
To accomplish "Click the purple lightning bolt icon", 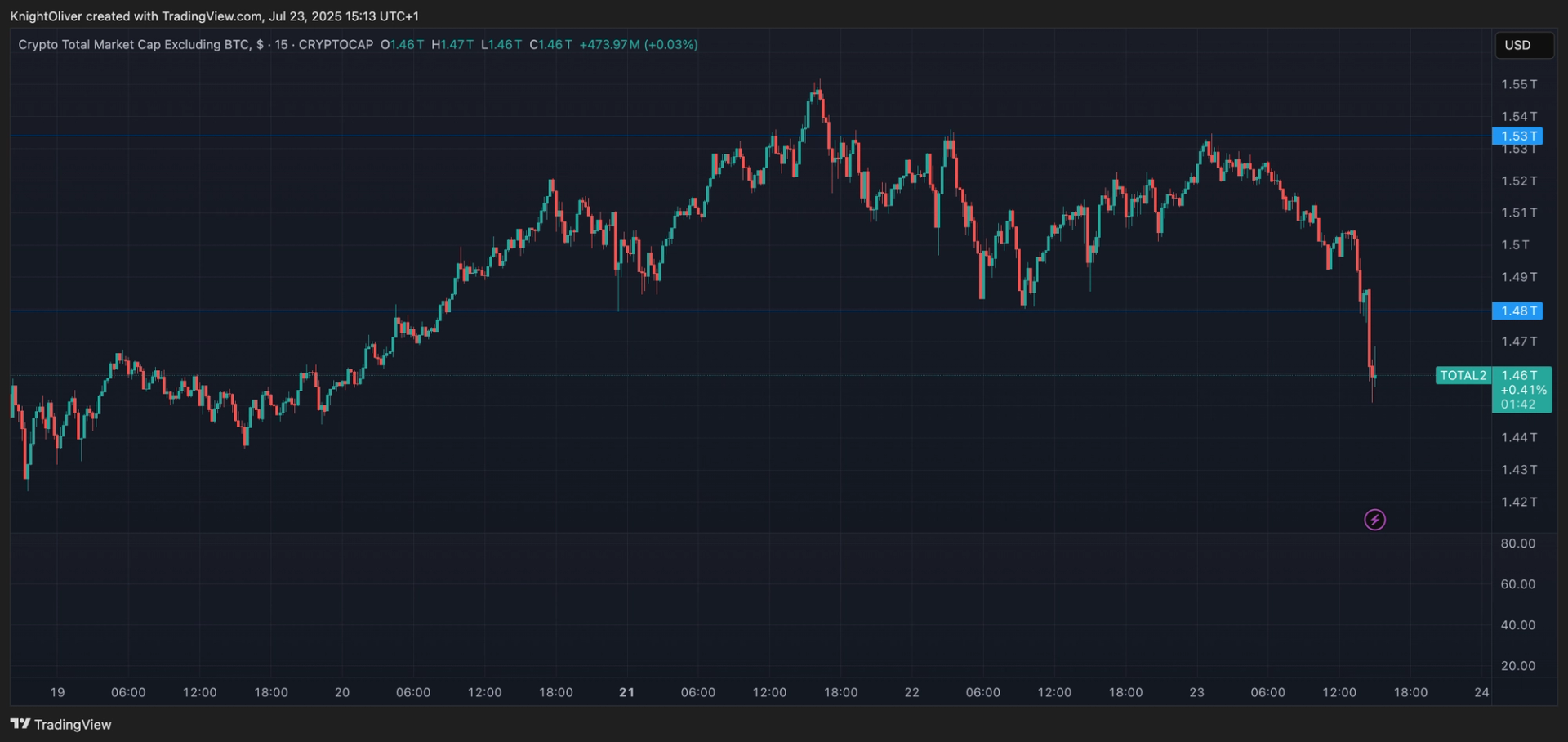I will (1374, 520).
